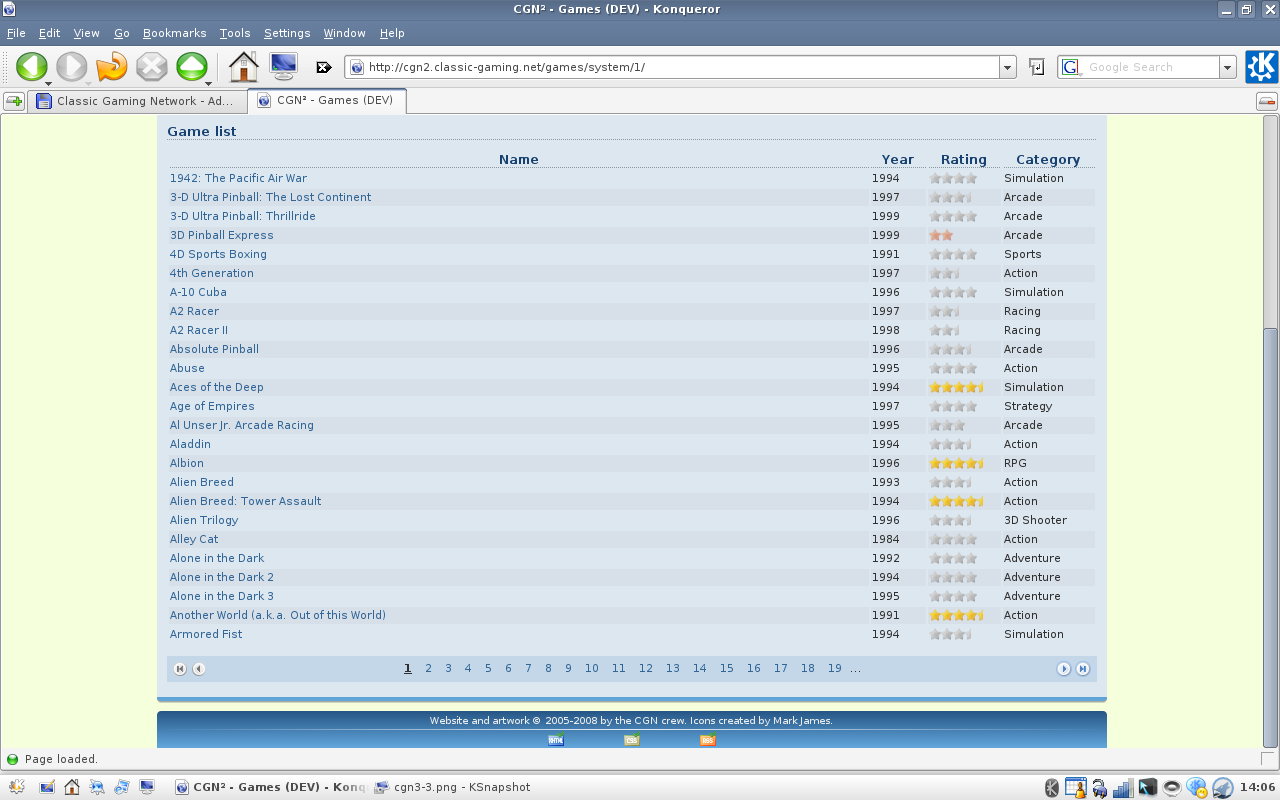Click the KDE gear logo in toolbar
1280x800 pixels.
(1261, 67)
